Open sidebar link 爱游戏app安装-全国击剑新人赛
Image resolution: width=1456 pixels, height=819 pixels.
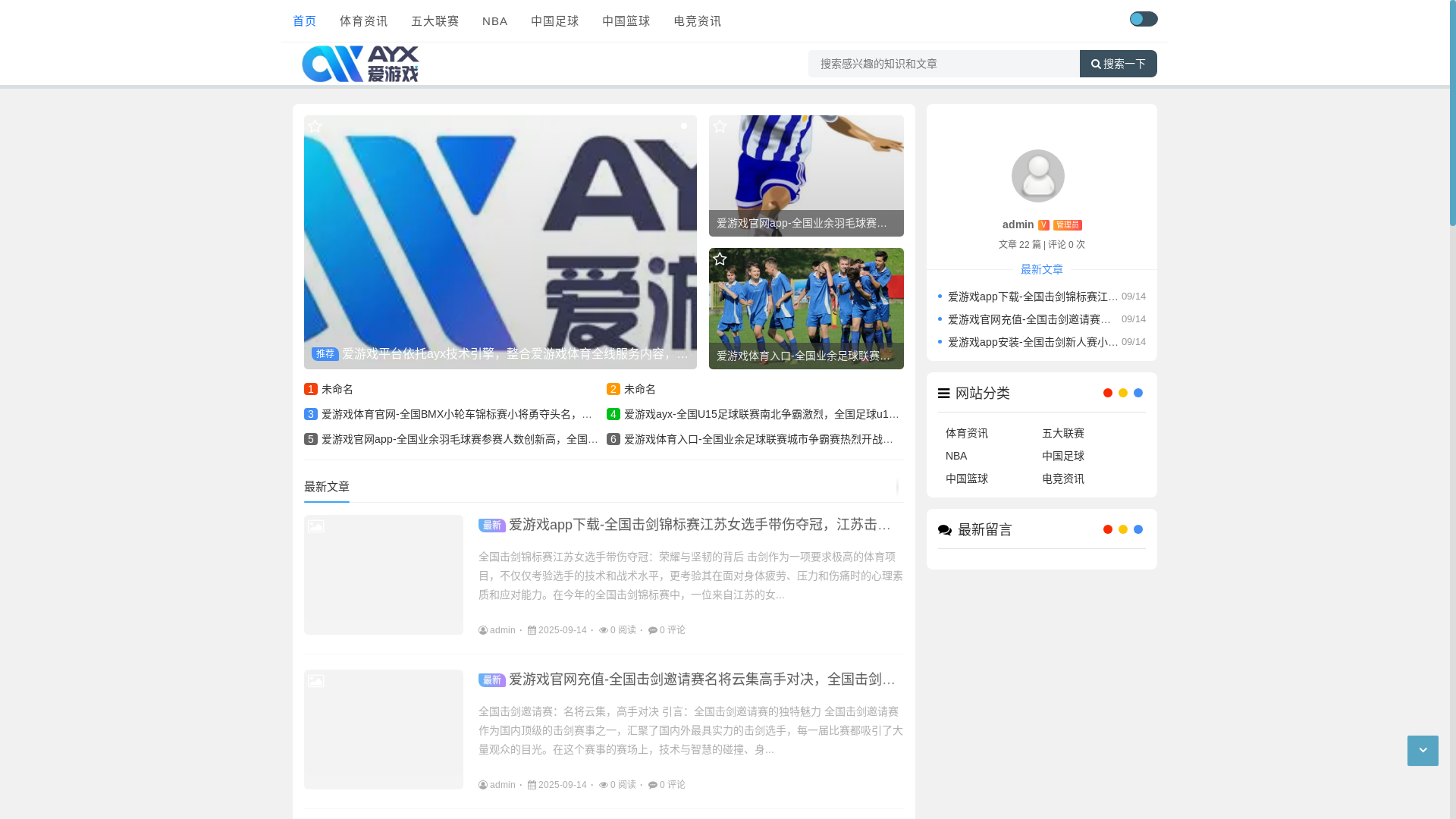pyautogui.click(x=1033, y=342)
